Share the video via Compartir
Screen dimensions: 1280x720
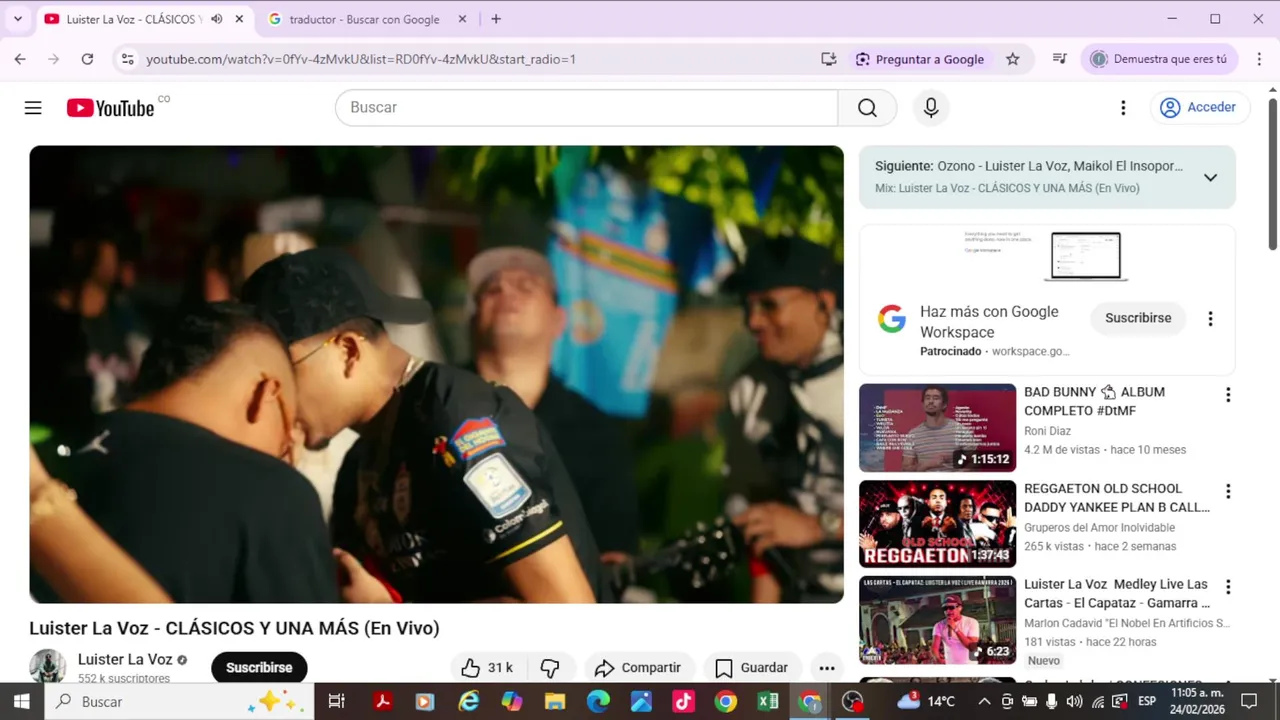(638, 668)
